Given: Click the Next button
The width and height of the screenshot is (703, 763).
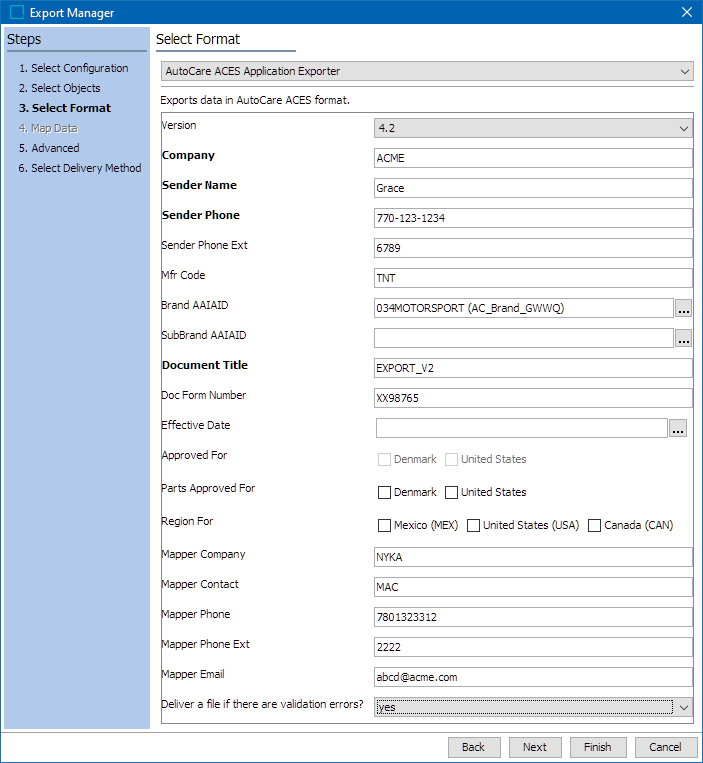Looking at the screenshot, I should [x=535, y=747].
